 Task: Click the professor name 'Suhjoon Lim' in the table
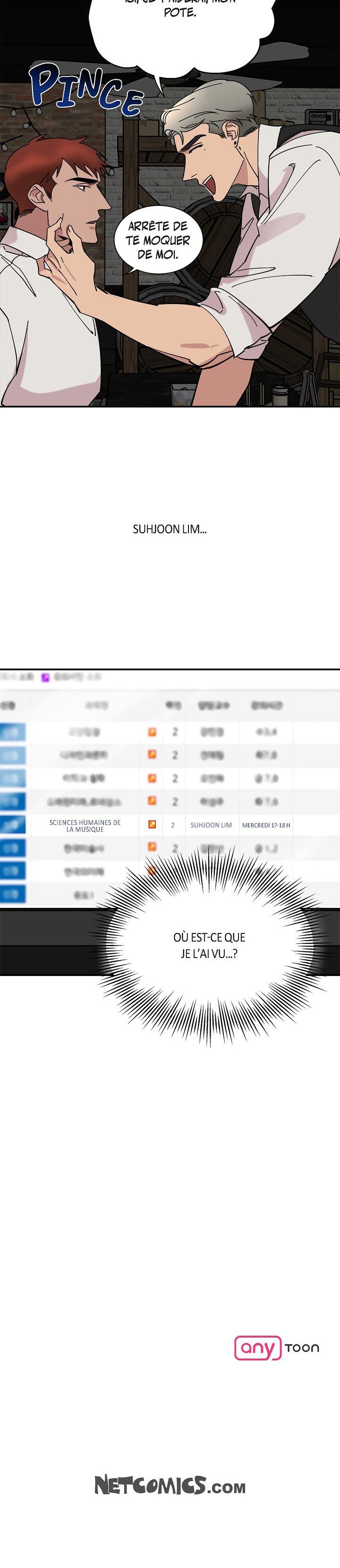click(x=211, y=825)
